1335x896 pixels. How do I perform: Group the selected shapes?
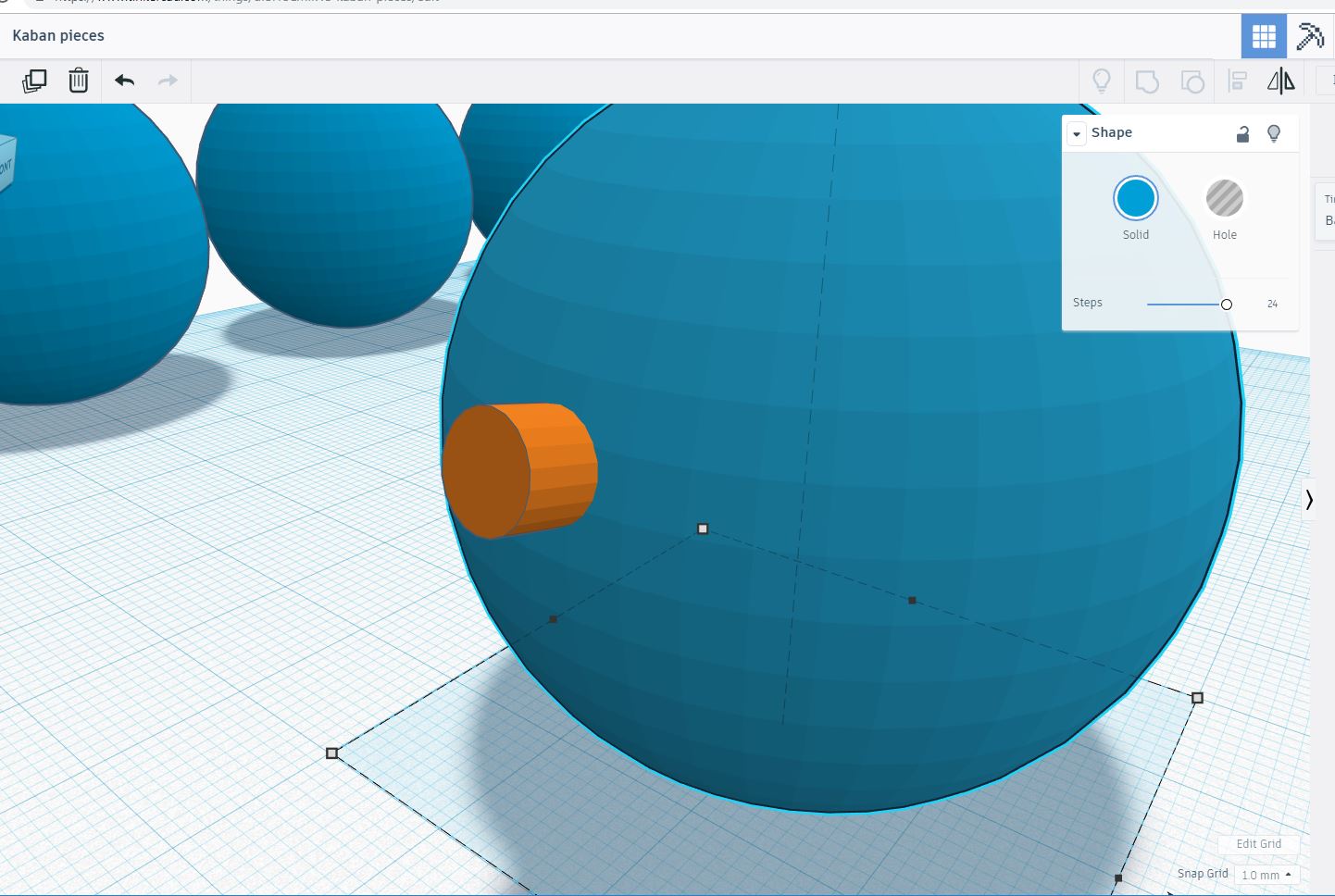pyautogui.click(x=1147, y=81)
